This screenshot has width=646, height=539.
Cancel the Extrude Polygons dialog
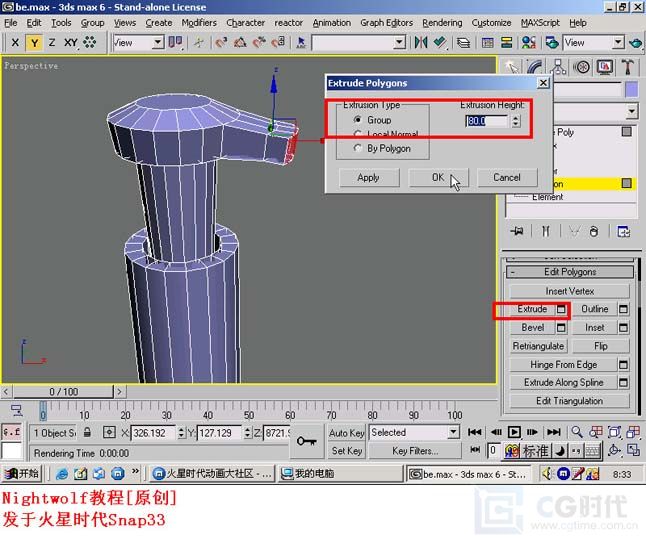(x=507, y=178)
